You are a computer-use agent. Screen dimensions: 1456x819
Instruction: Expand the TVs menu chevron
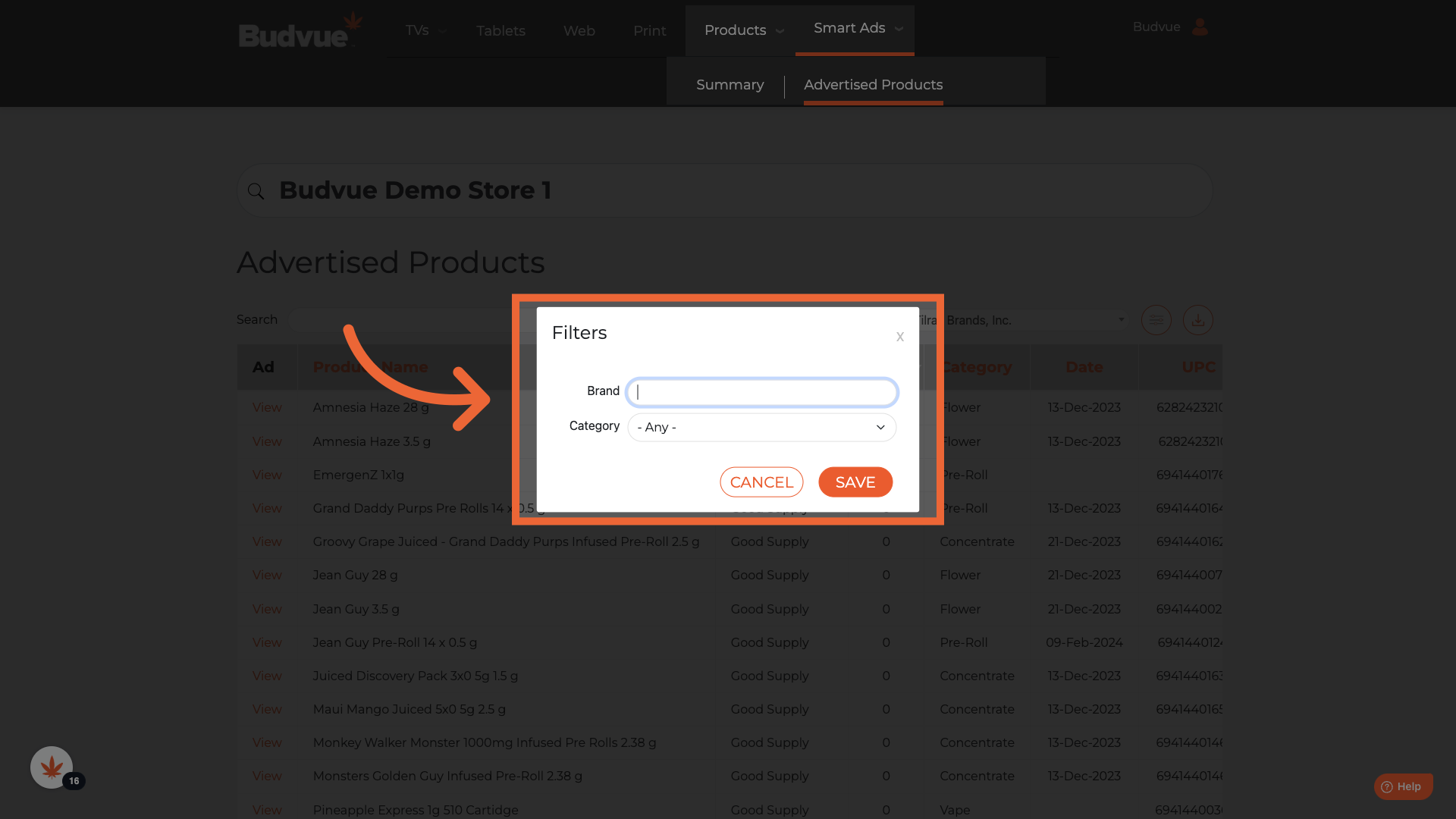click(443, 31)
